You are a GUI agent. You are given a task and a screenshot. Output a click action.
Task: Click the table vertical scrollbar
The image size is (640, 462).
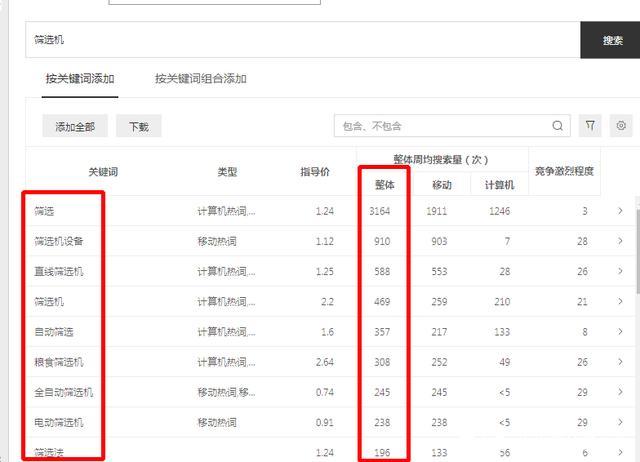click(x=638, y=251)
